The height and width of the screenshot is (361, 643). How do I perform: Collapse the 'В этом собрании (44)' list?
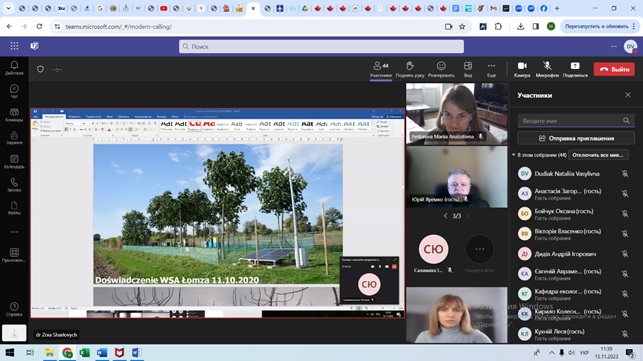(513, 155)
